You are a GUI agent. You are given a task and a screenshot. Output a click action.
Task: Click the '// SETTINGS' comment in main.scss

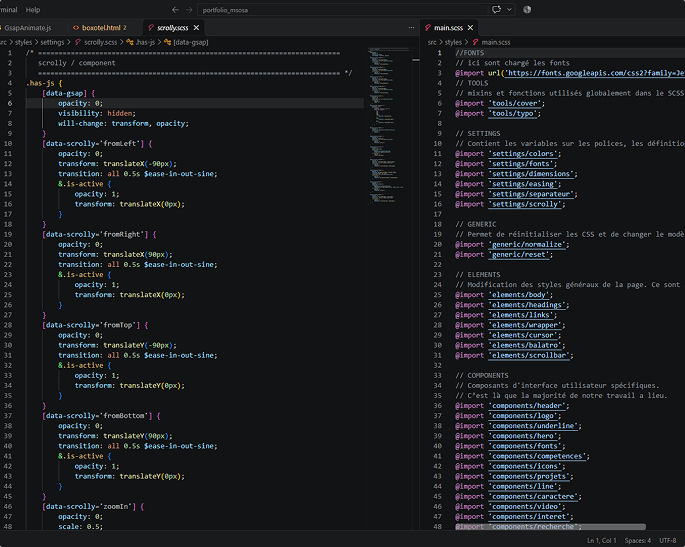pos(478,133)
